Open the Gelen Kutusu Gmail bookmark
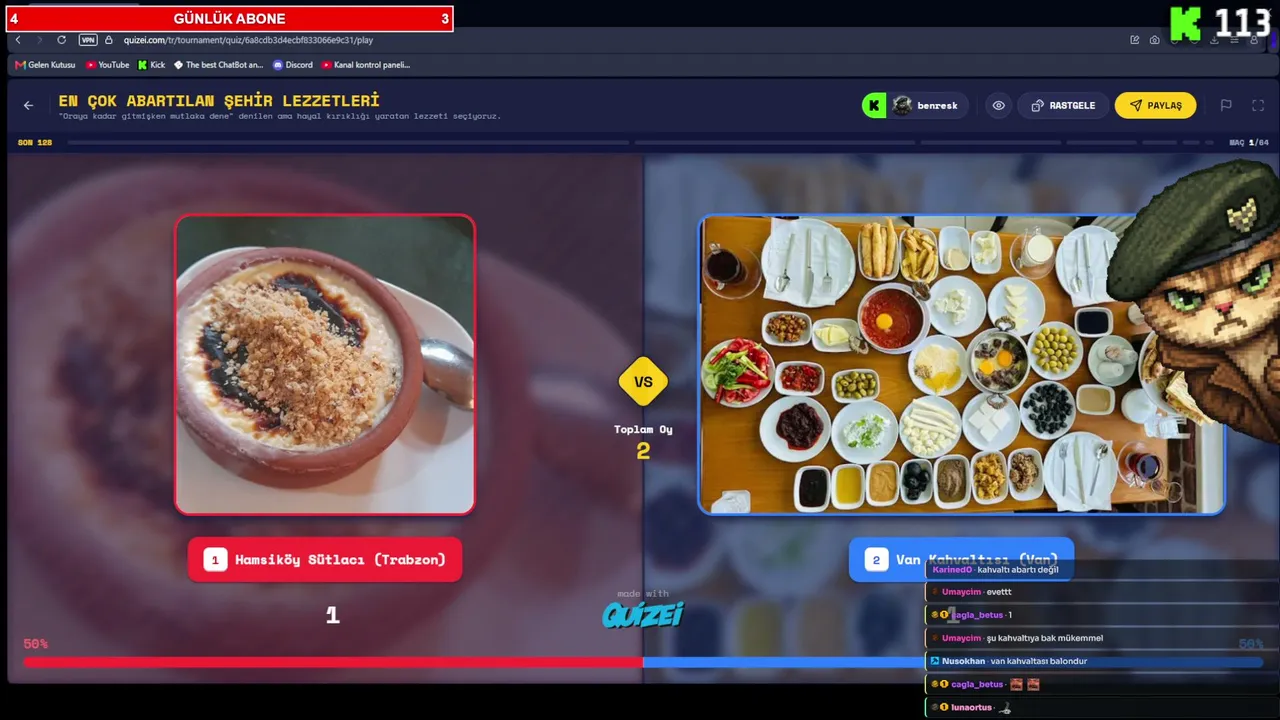The height and width of the screenshot is (720, 1280). pos(46,65)
